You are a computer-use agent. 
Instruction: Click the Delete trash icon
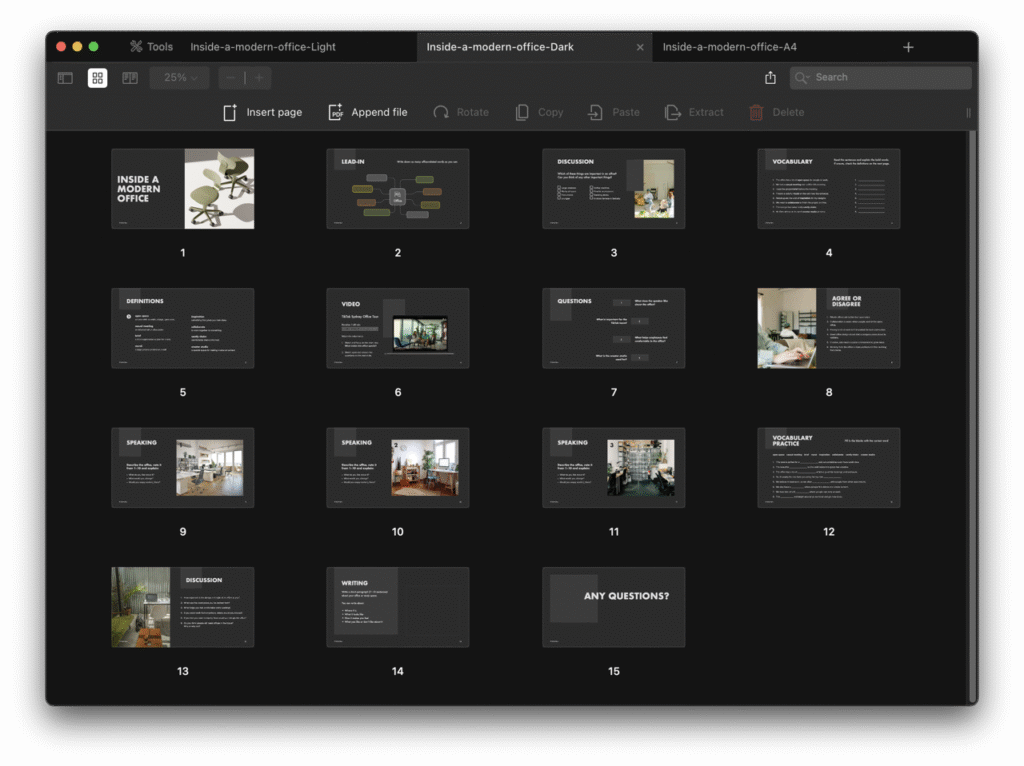757,113
